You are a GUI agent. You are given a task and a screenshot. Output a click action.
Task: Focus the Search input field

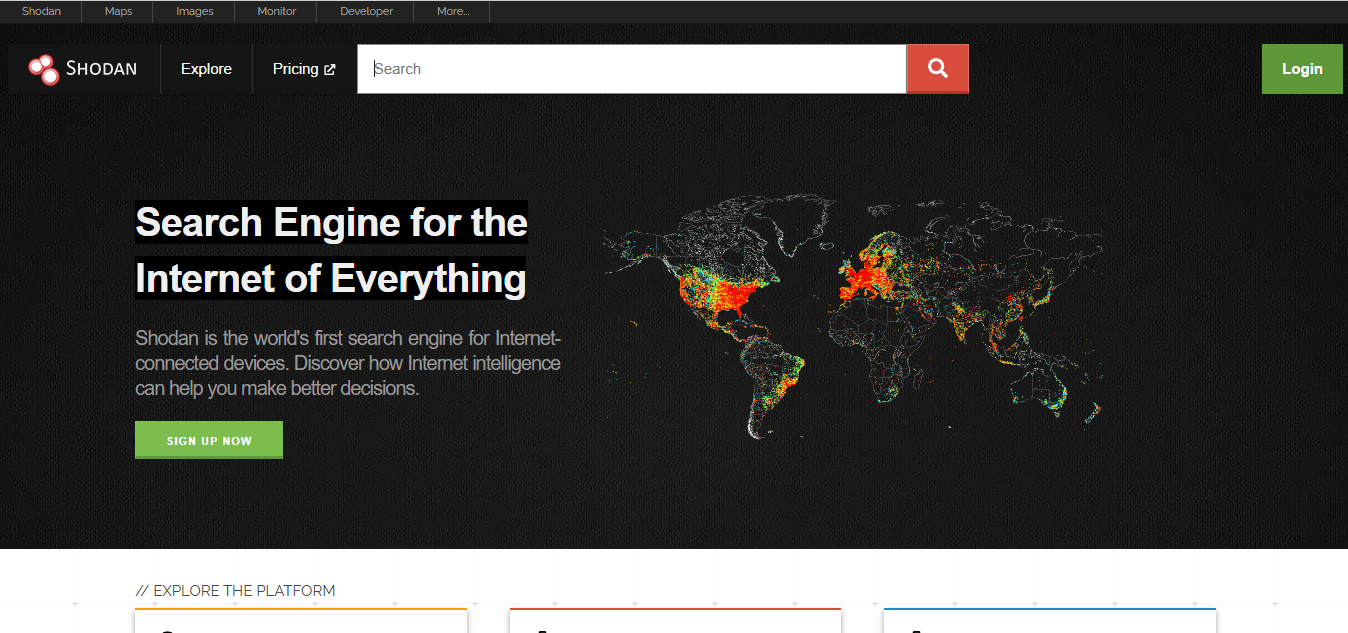(x=632, y=69)
